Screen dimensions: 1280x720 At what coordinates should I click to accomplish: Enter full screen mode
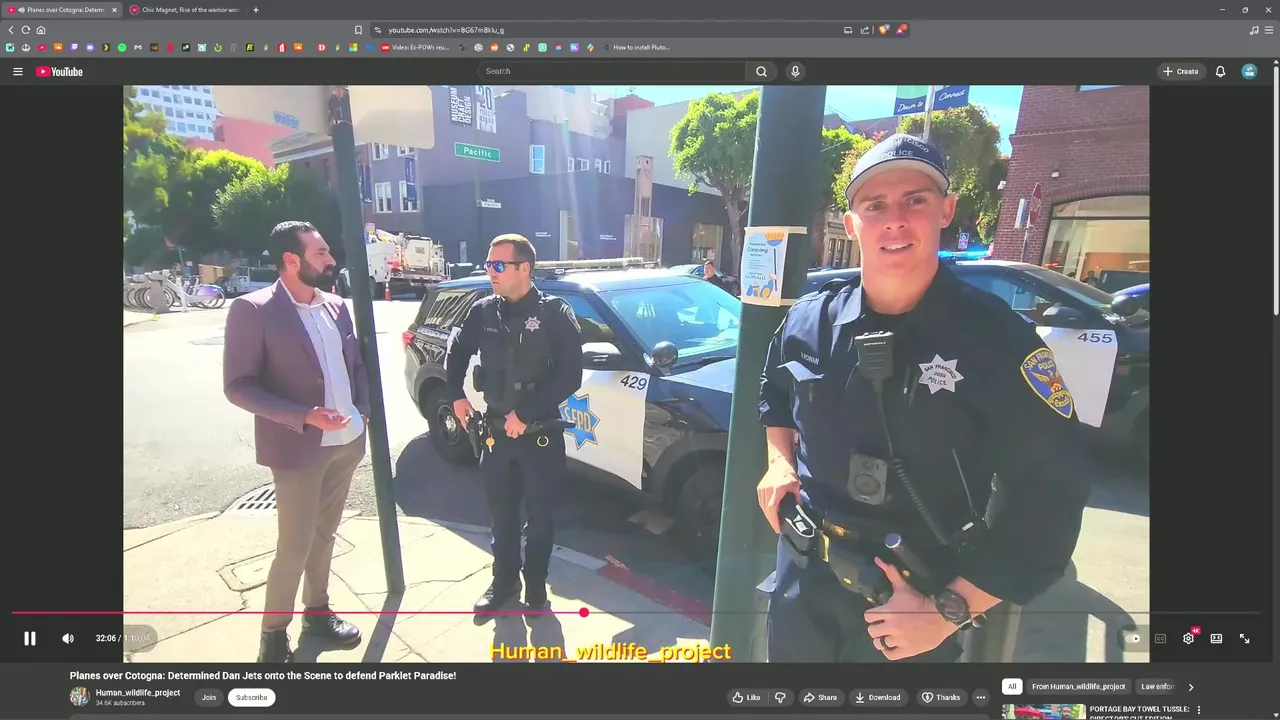tap(1245, 638)
